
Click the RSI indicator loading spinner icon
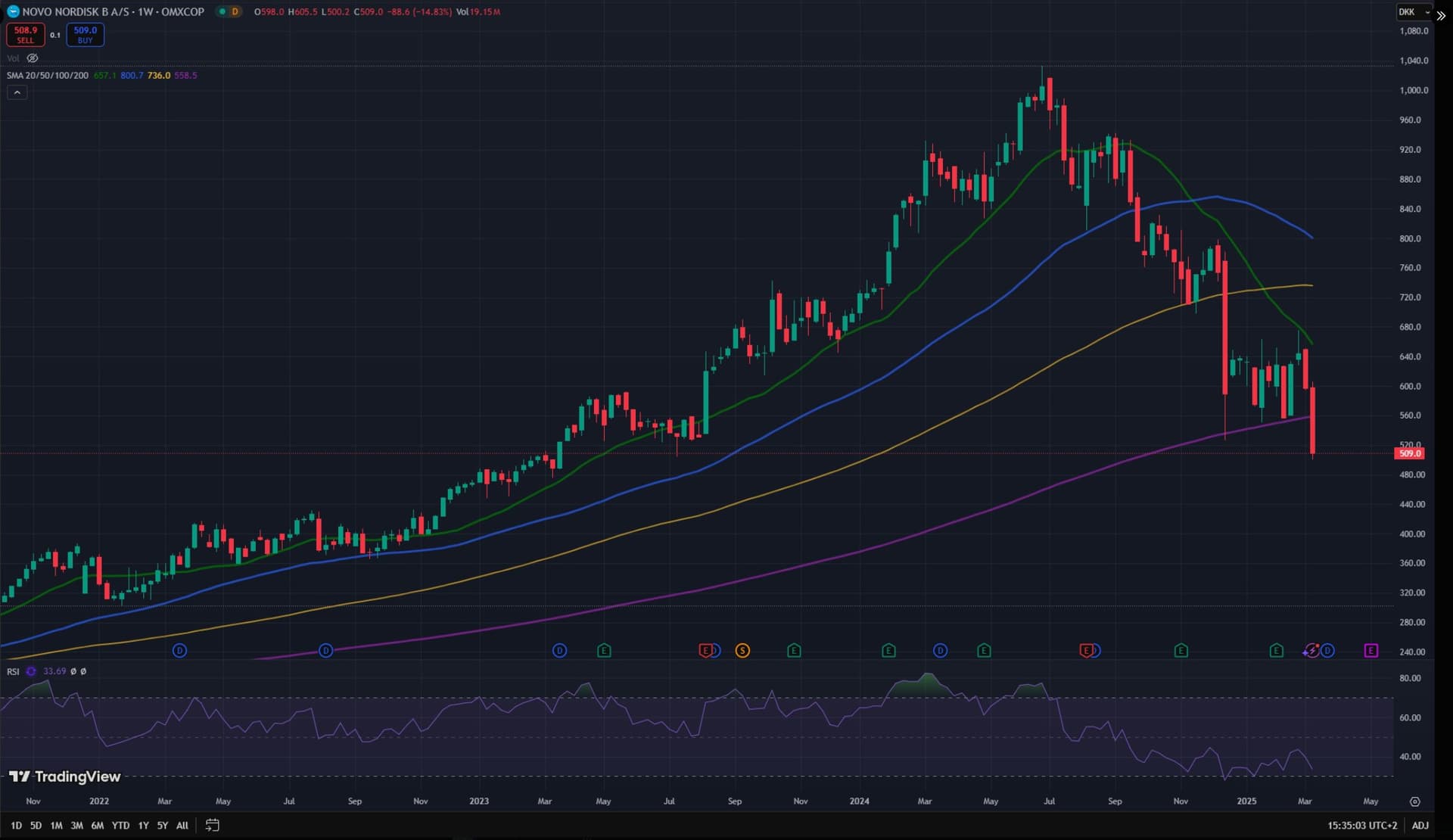pyautogui.click(x=31, y=671)
